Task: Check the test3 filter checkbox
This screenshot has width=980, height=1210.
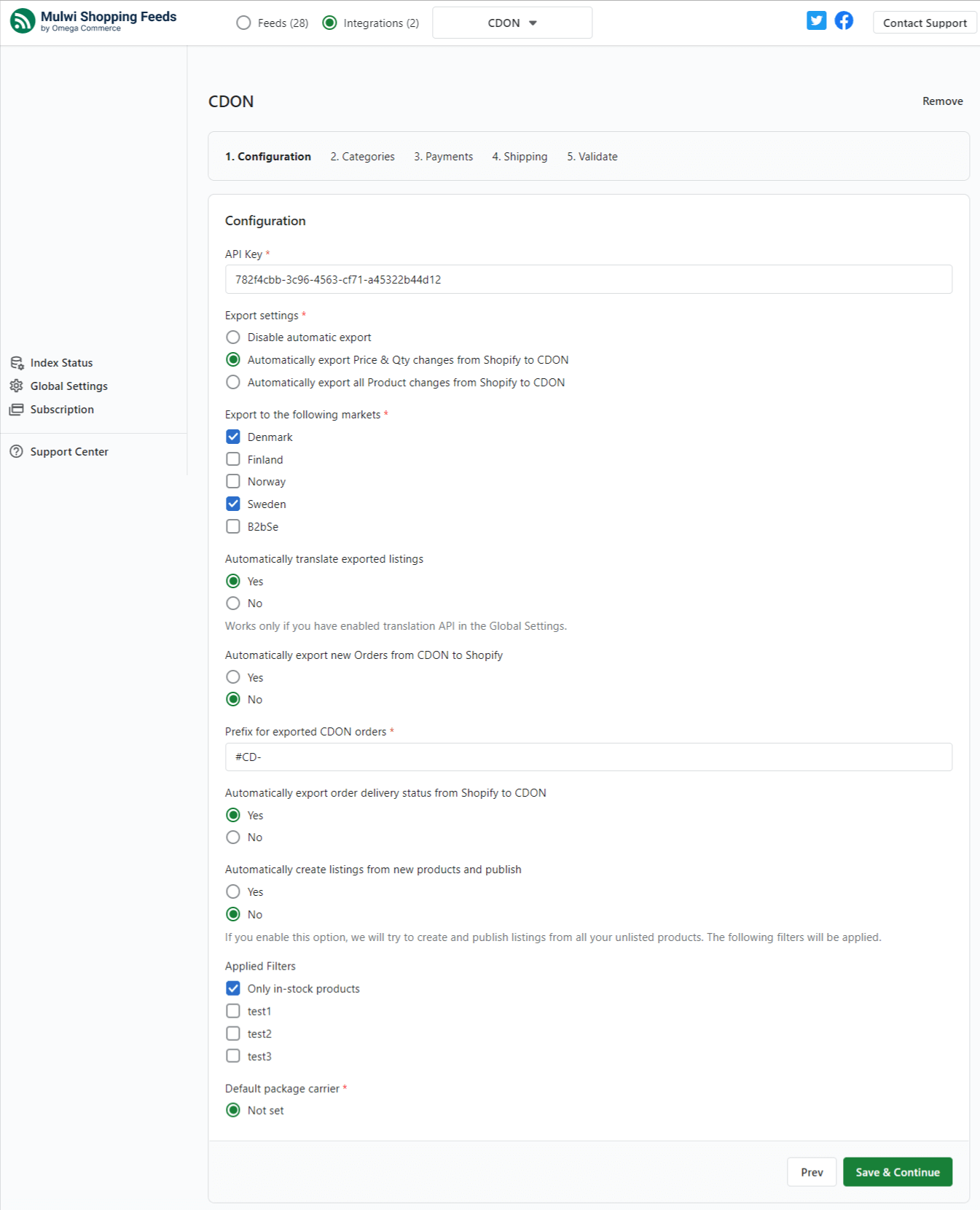Action: pos(233,1056)
